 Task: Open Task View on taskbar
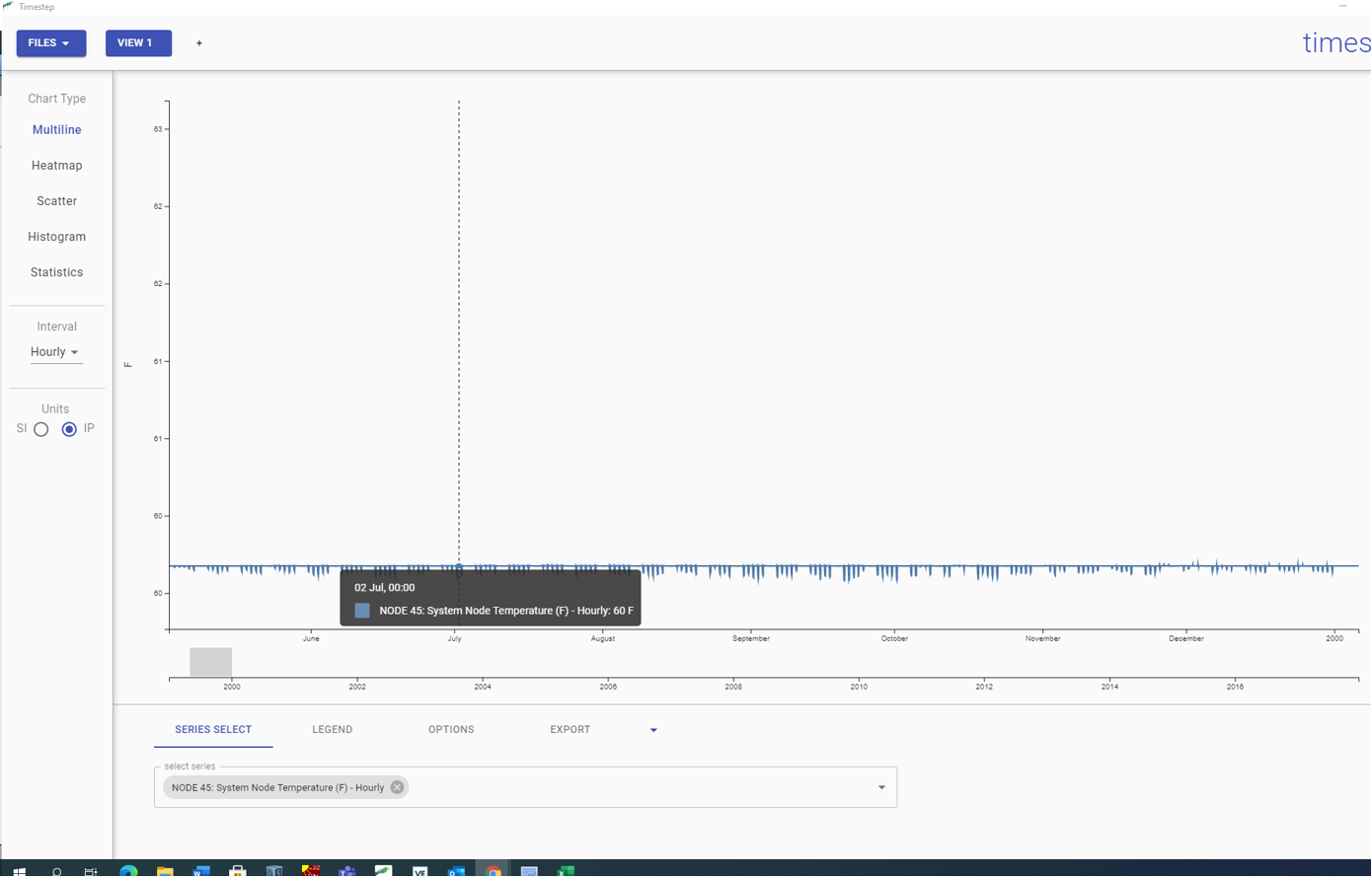click(x=91, y=872)
